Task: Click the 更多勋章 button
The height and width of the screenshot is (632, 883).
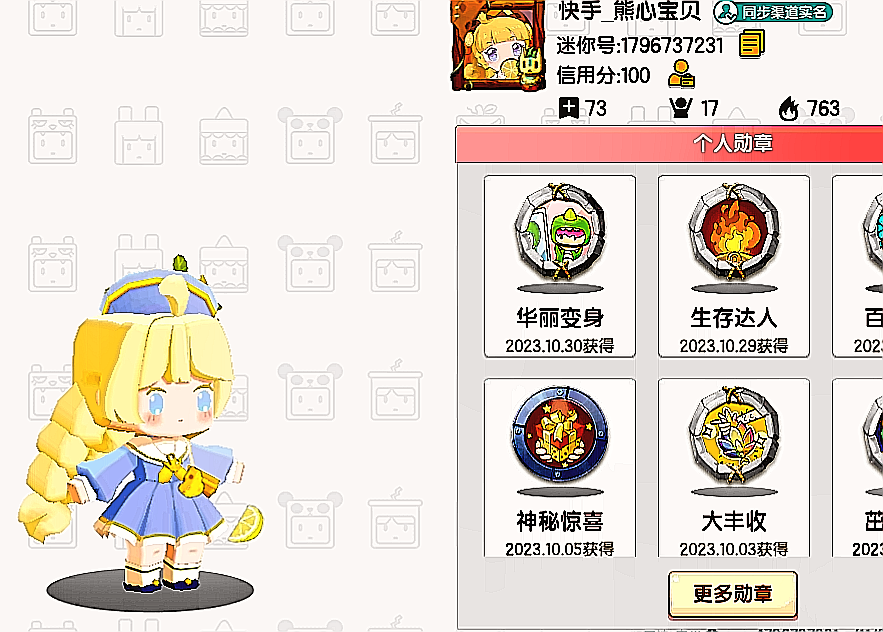Action: [x=733, y=594]
